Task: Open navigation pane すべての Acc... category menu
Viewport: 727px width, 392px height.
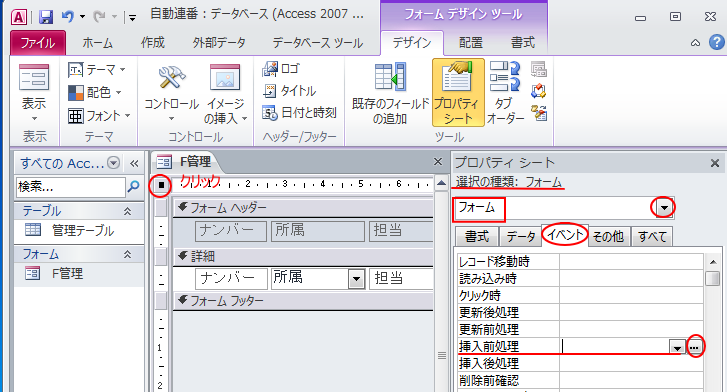Action: coord(114,162)
